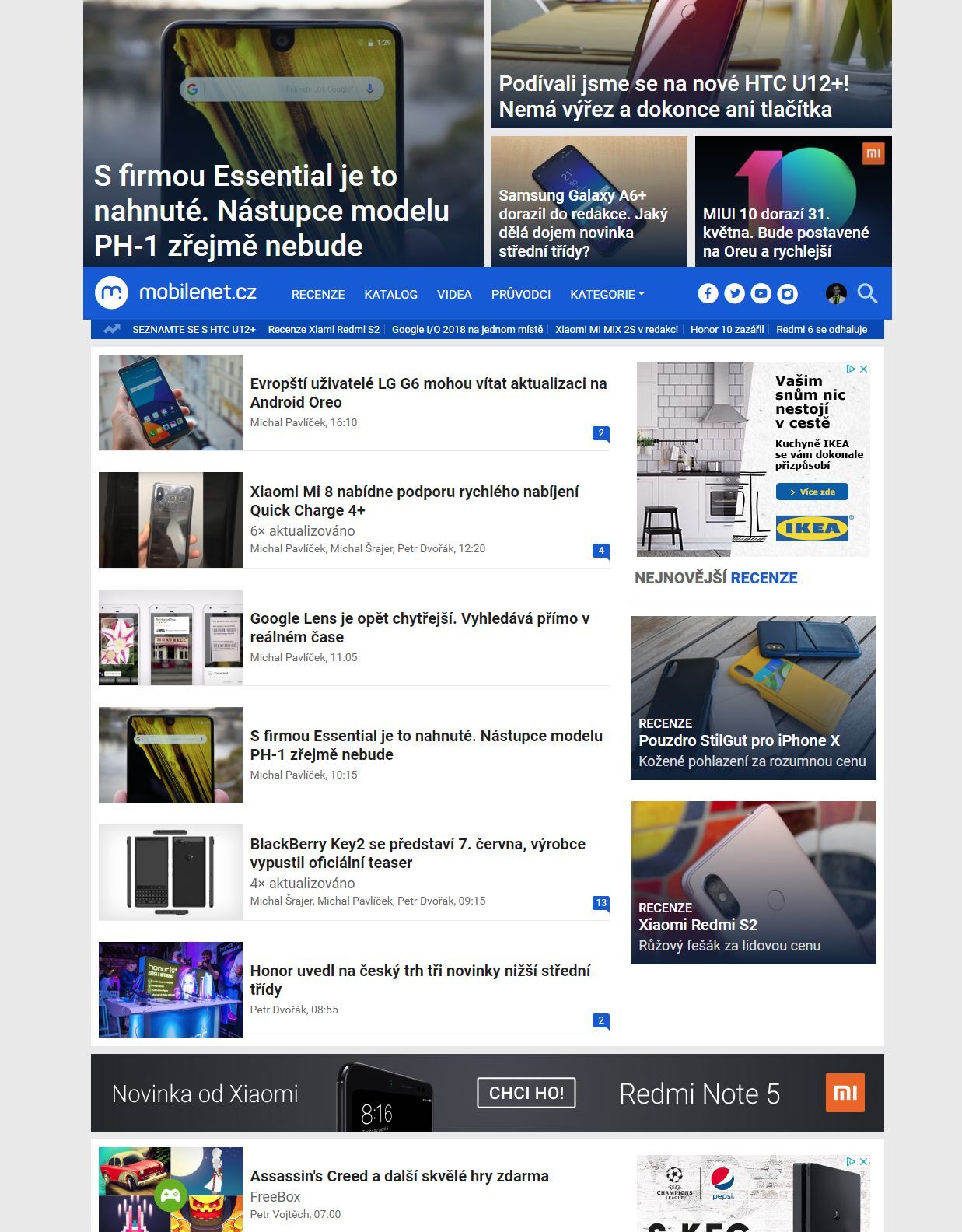962x1232 pixels.
Task: Open ticker link Redmi 6 se odhaluje
Action: click(x=821, y=329)
